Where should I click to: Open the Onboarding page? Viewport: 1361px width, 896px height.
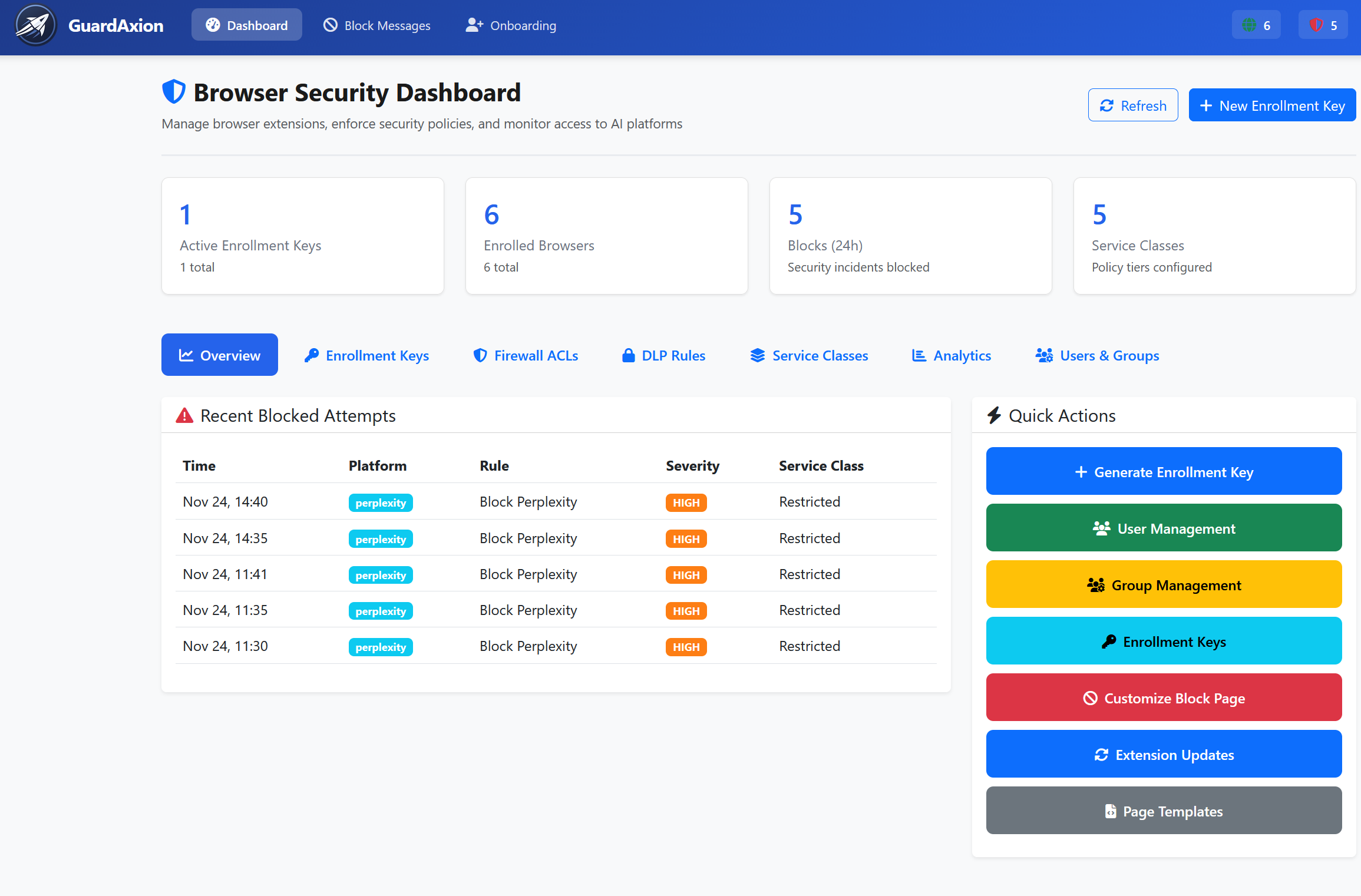point(510,25)
